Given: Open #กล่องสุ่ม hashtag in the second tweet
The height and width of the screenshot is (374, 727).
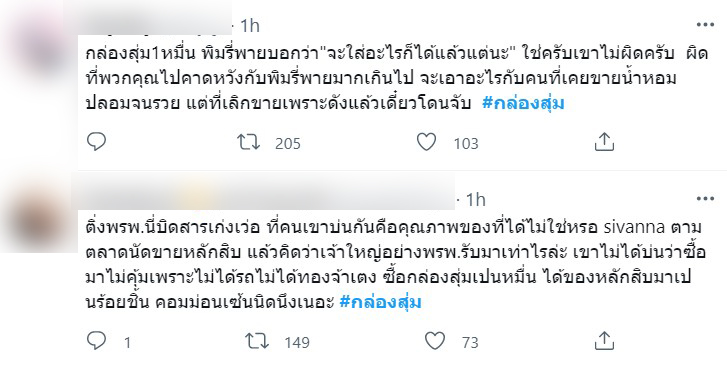Looking at the screenshot, I should coord(380,302).
